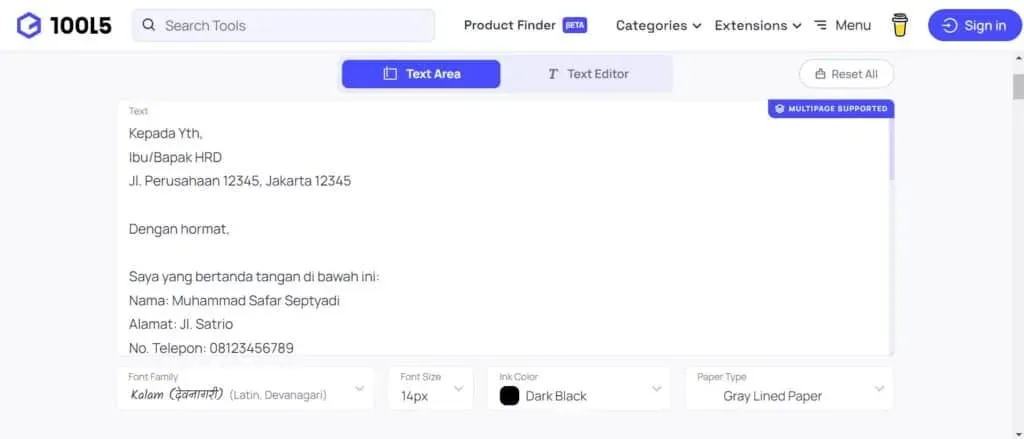Image resolution: width=1024 pixels, height=439 pixels.
Task: Switch to the Text Editor tab
Action: (587, 74)
